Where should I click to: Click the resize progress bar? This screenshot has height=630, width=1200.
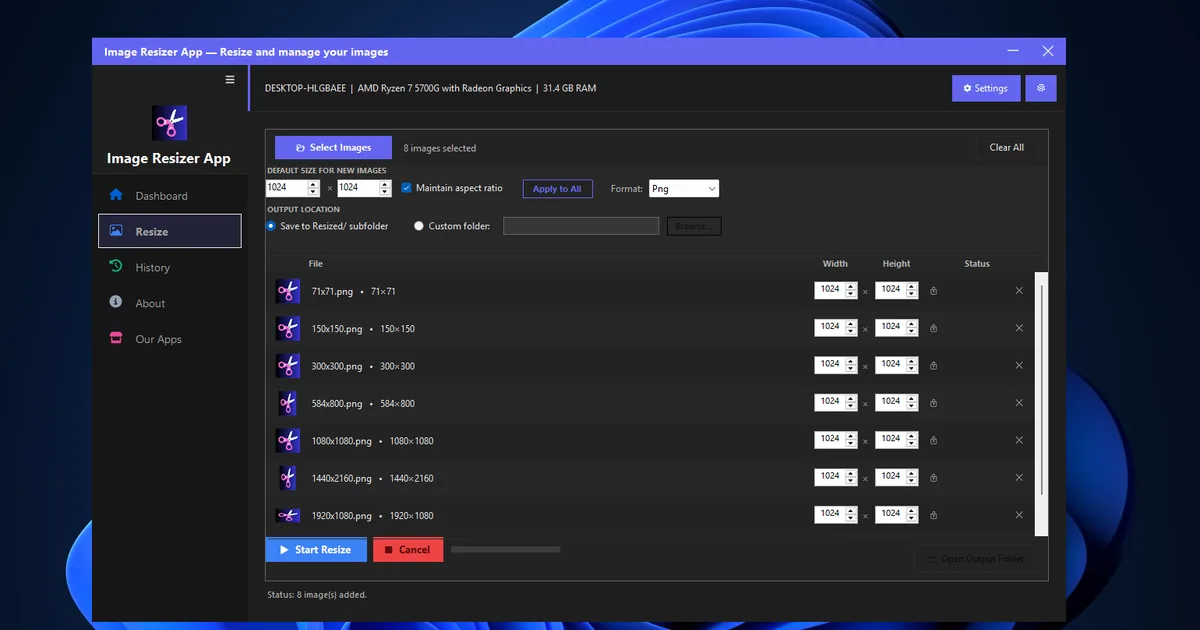506,549
